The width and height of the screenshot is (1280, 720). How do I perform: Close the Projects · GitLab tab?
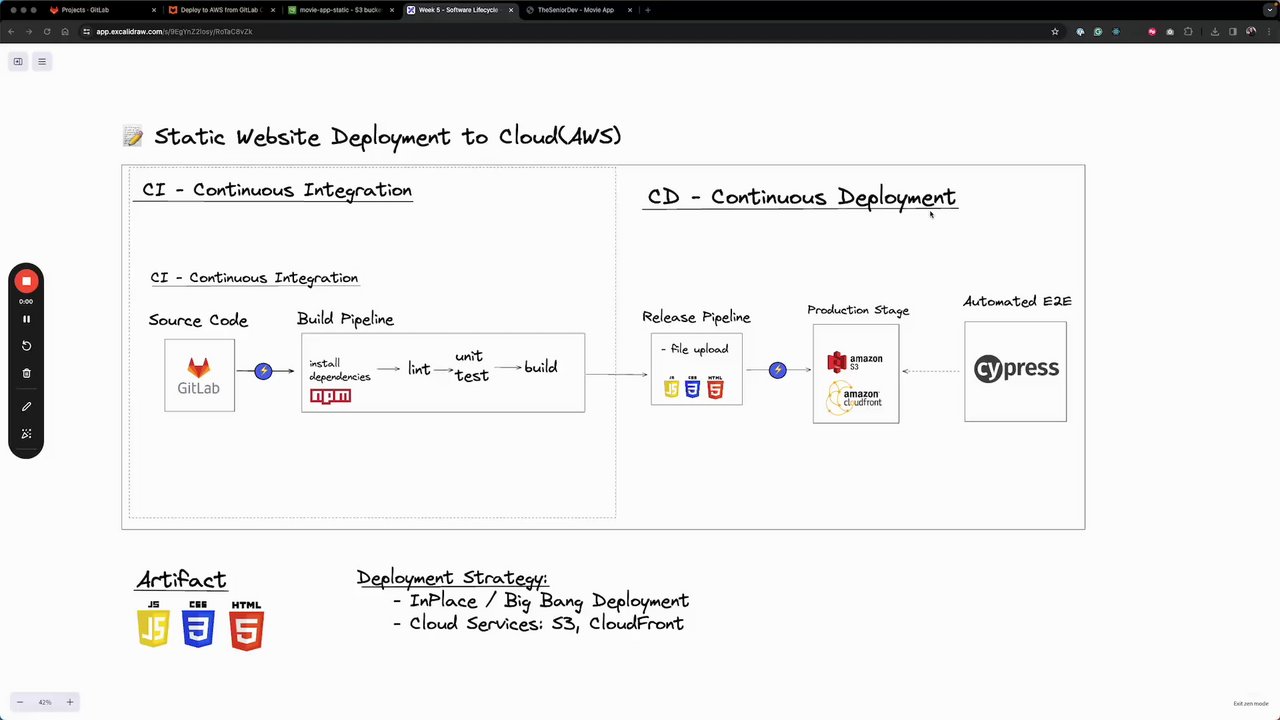(x=154, y=10)
